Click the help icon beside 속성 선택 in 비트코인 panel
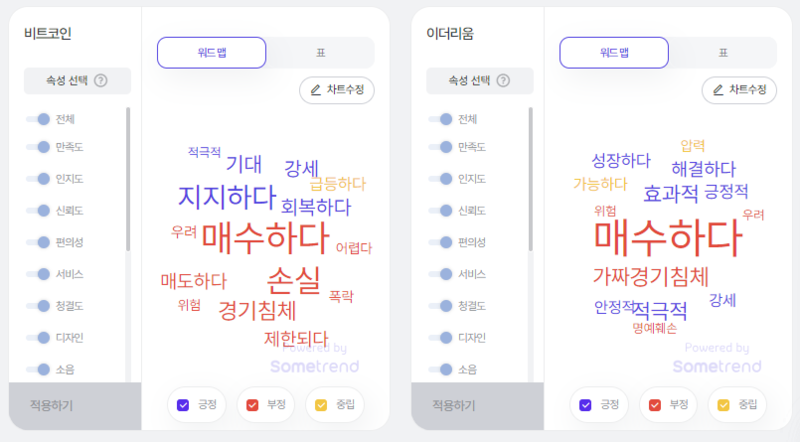 [101, 81]
